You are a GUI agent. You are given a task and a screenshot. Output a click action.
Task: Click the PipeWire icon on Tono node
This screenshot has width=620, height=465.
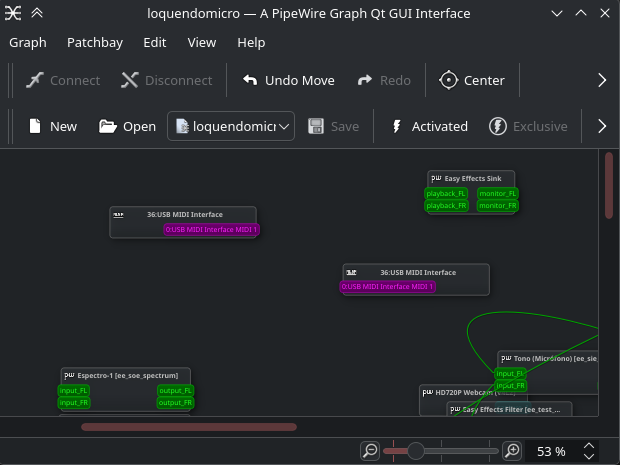506,359
